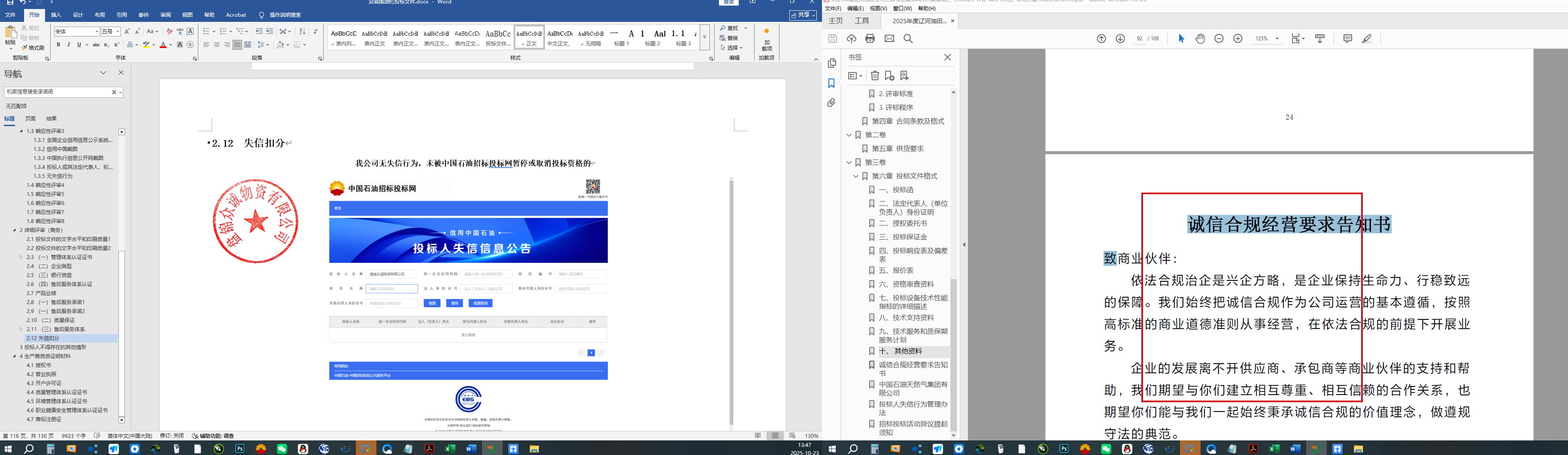Collapse the 第二卷 bookmark in Acrobat

(849, 135)
